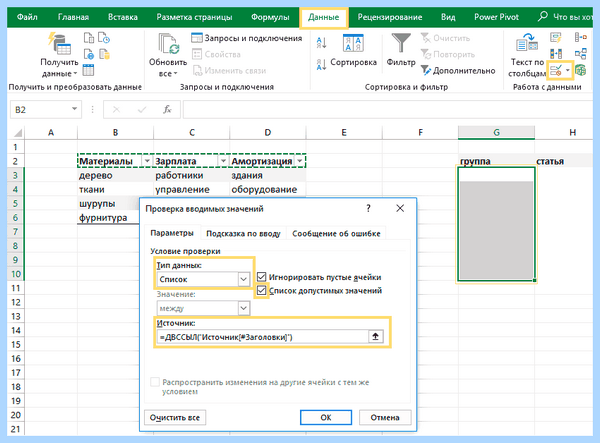Toggle Список допустимых значений checkbox
600x443 pixels.
261,291
